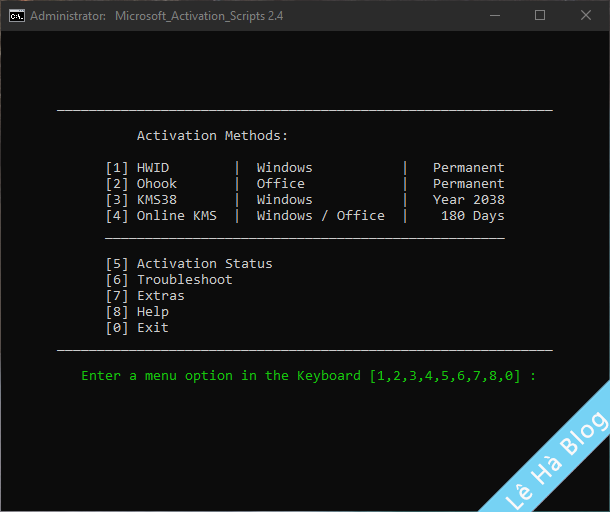Click the 'Year 2038' text
Viewport: 610px width, 512px height.
pyautogui.click(x=468, y=200)
